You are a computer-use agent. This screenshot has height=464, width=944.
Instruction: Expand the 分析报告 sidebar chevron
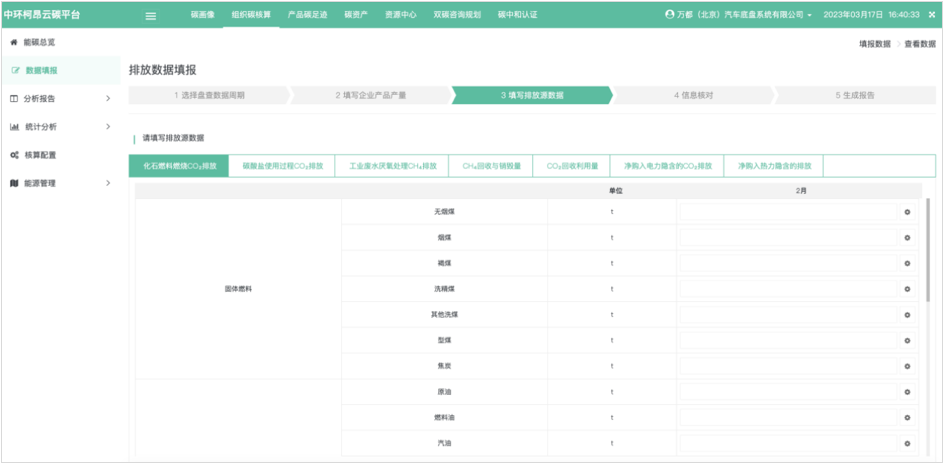pos(108,99)
